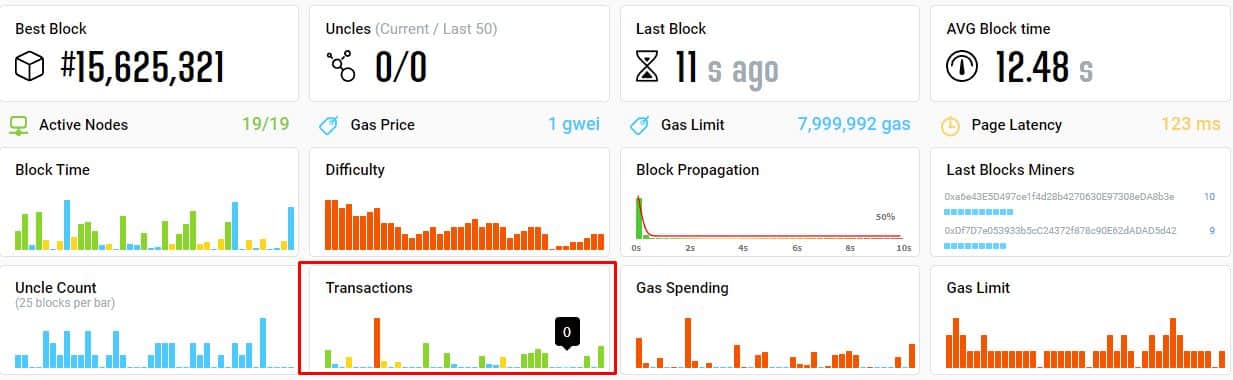Click the best block number #15,625,321
This screenshot has height=380, width=1233.
click(x=141, y=67)
